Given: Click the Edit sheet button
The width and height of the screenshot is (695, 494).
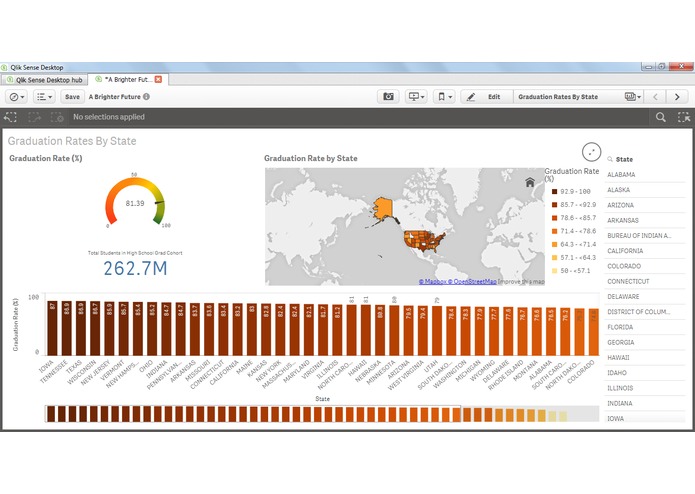Looking at the screenshot, I should pos(486,97).
